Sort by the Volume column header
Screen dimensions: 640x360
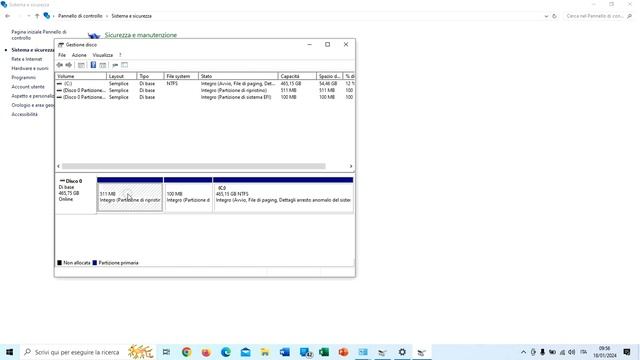pyautogui.click(x=81, y=76)
